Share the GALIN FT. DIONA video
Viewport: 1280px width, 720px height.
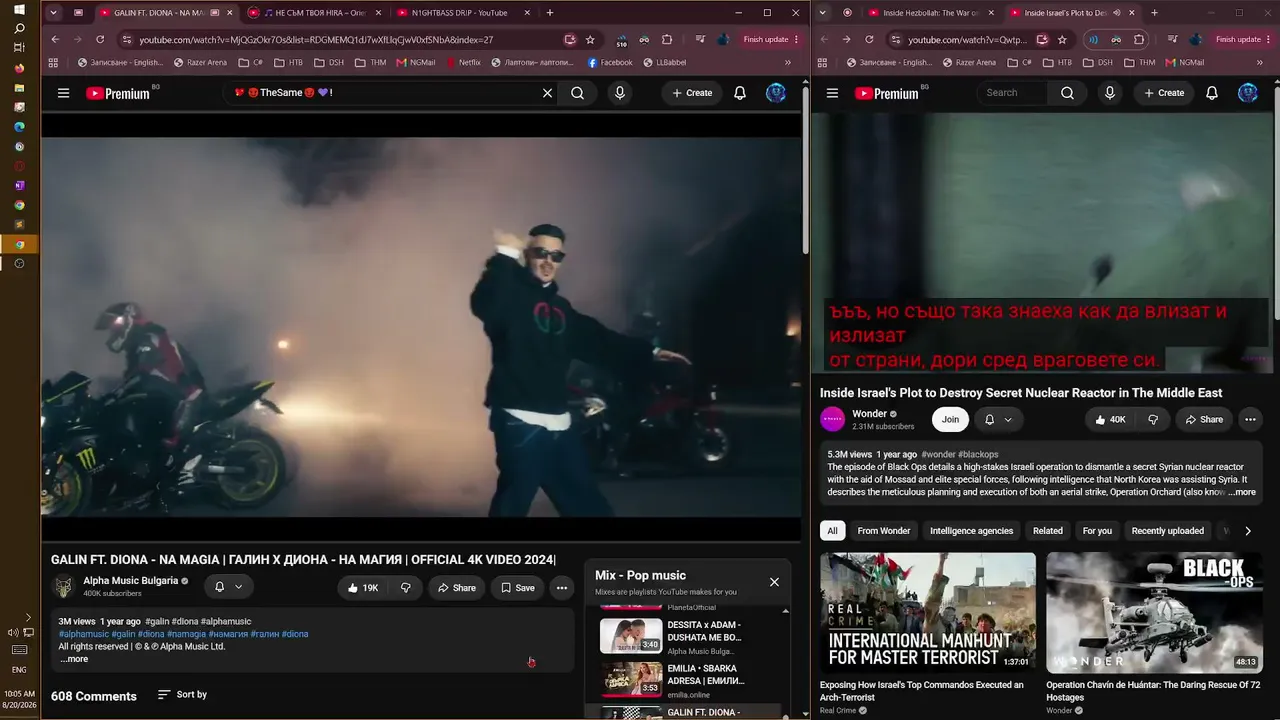click(457, 588)
